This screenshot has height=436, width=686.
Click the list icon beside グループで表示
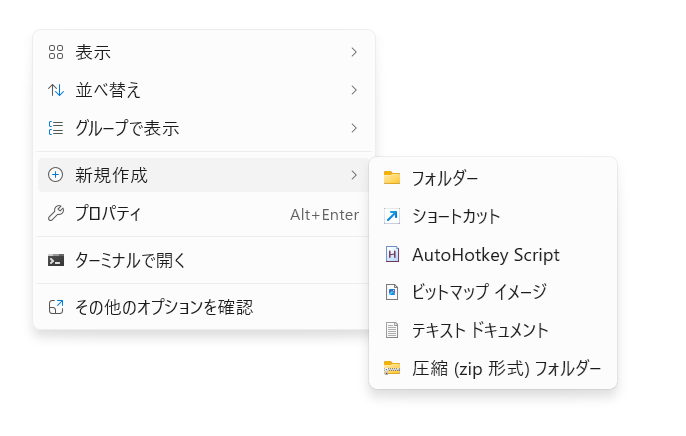pos(56,128)
